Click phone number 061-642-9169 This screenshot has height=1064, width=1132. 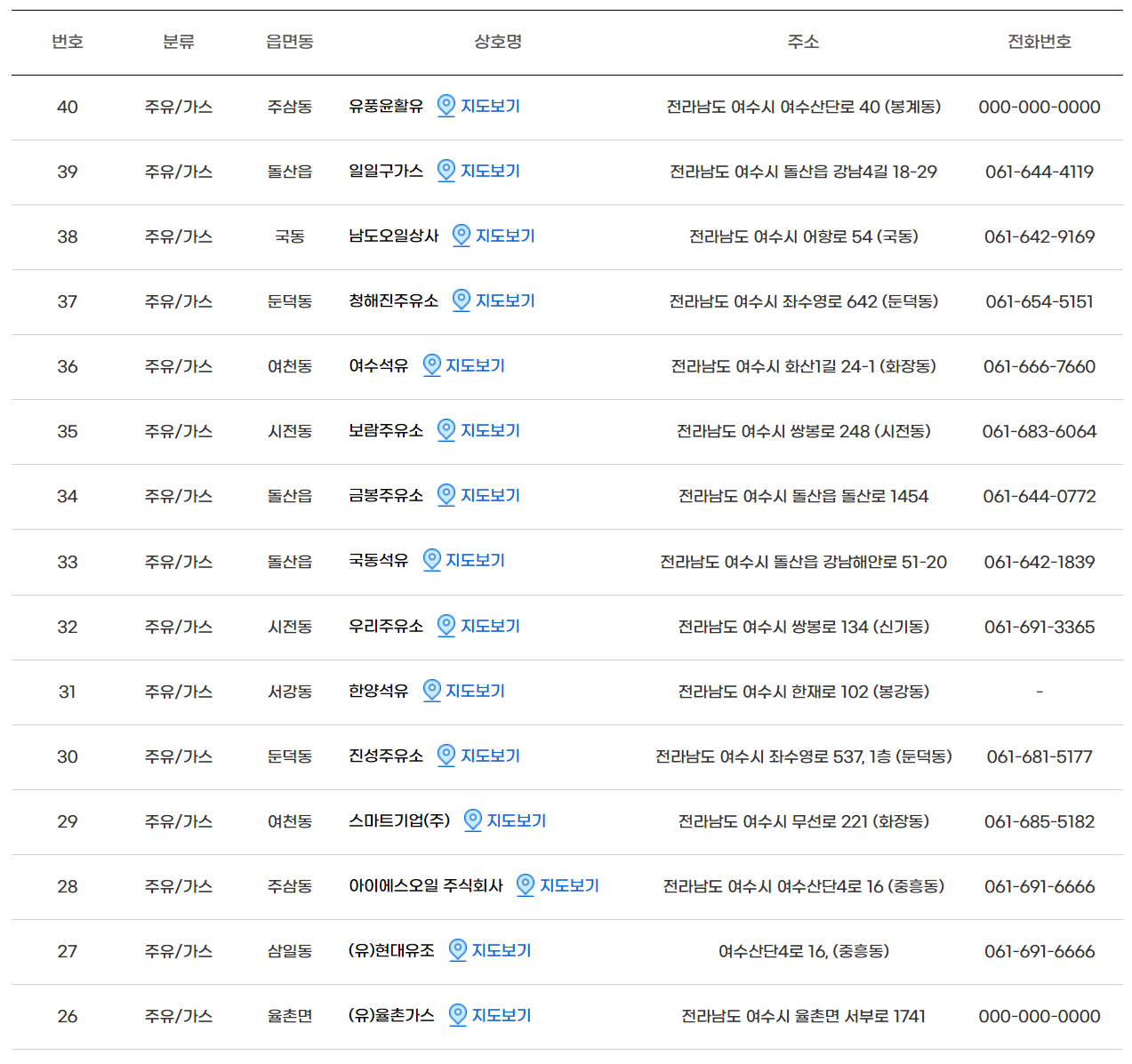1040,236
